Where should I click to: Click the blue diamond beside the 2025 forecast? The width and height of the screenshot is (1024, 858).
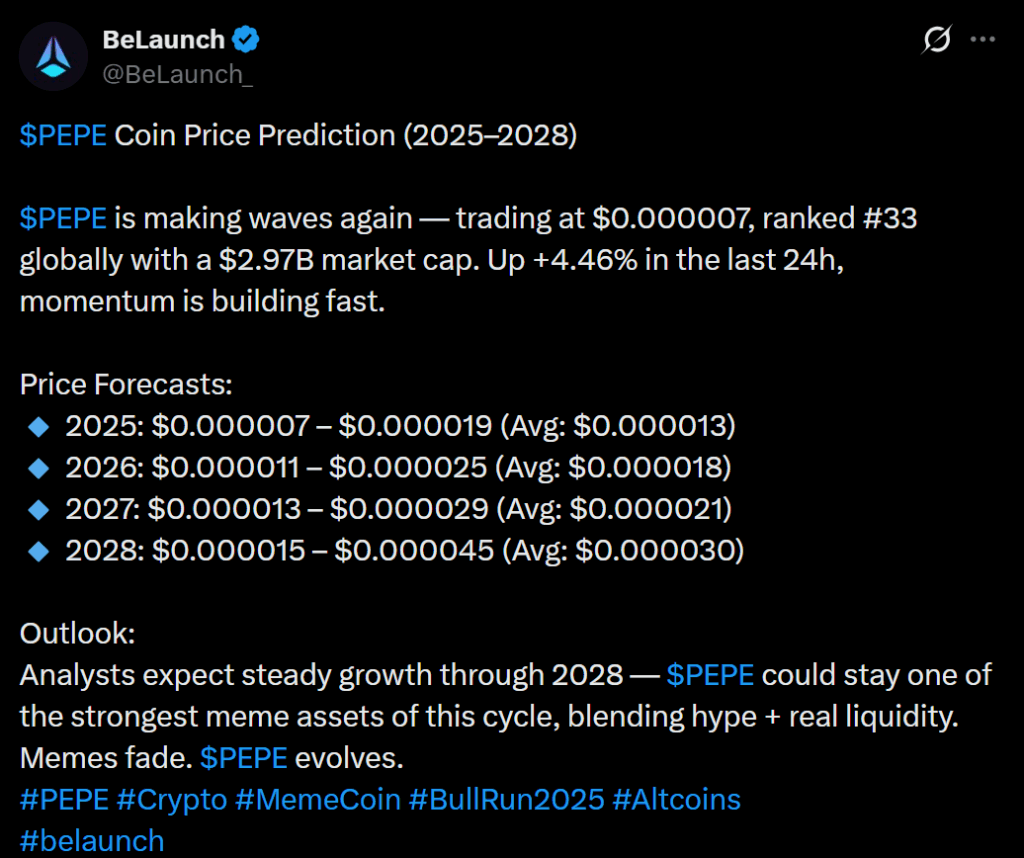click(39, 427)
